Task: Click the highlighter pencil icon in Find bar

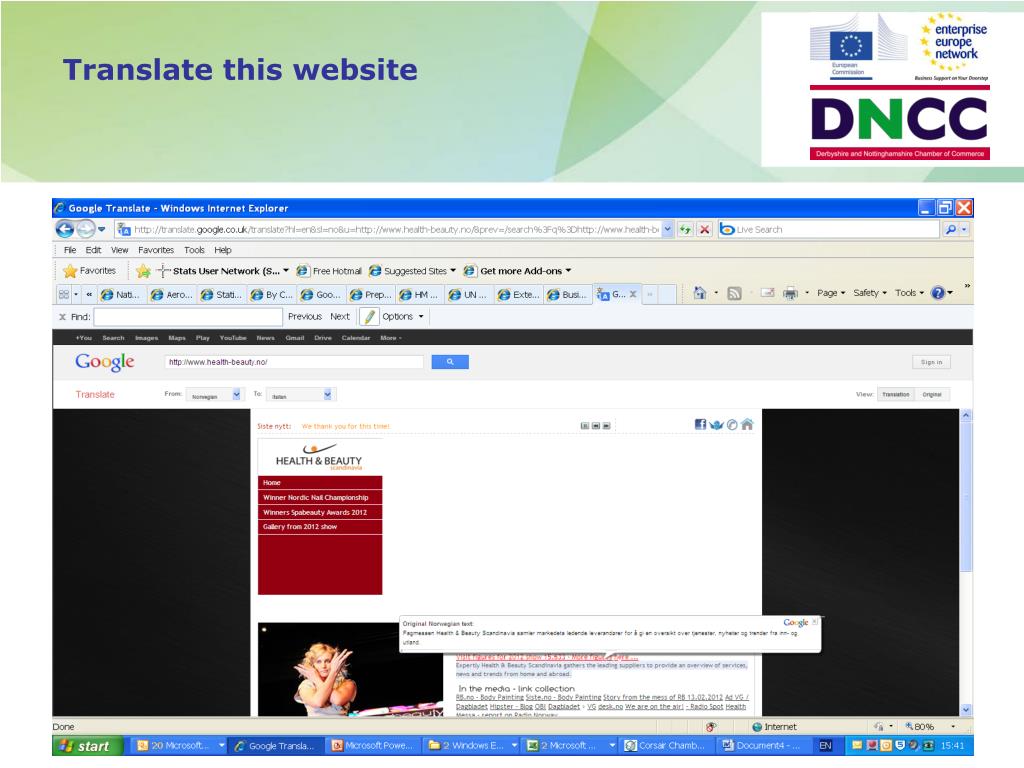Action: [x=369, y=316]
